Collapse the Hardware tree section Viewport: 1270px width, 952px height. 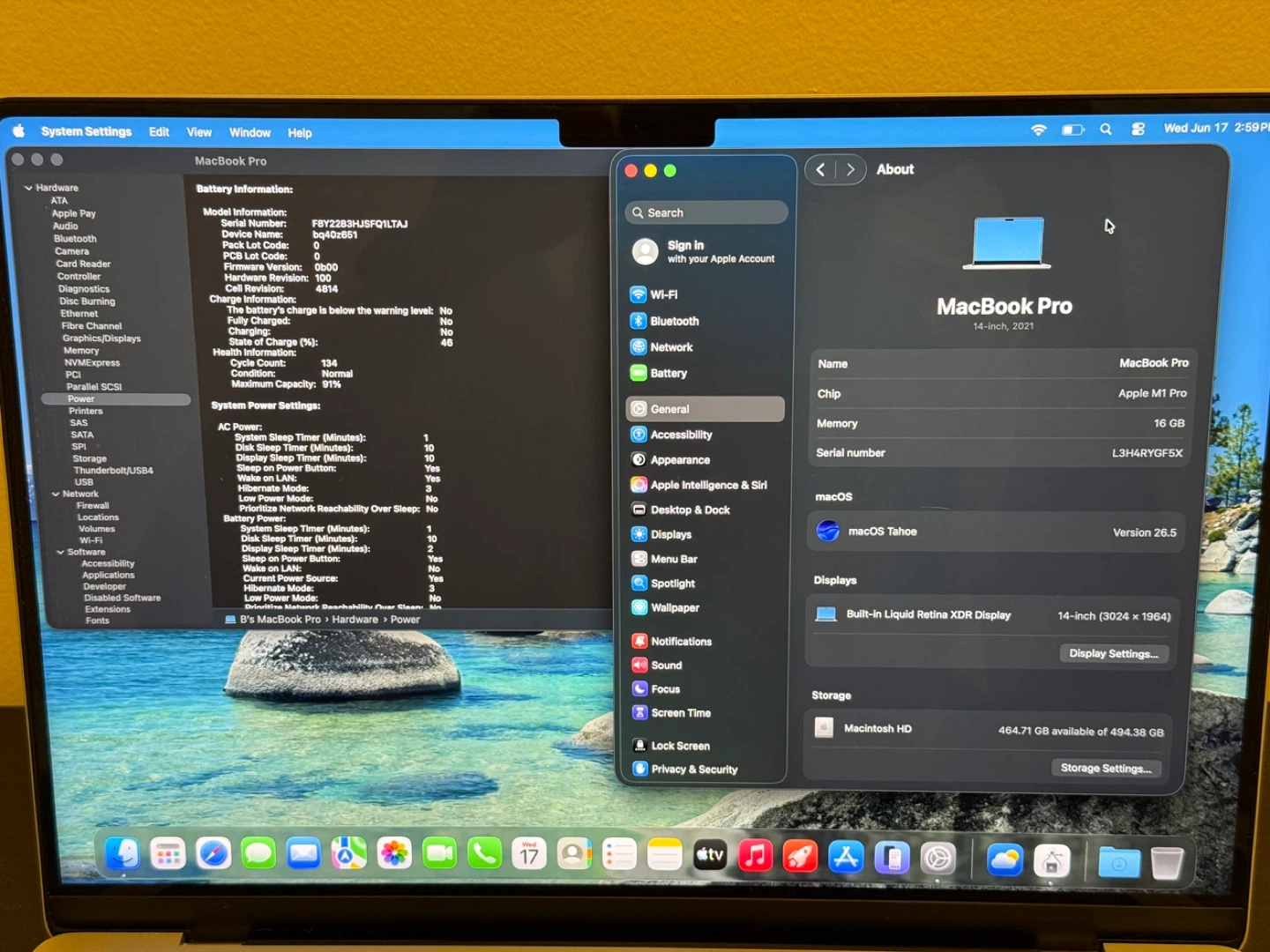pos(28,188)
